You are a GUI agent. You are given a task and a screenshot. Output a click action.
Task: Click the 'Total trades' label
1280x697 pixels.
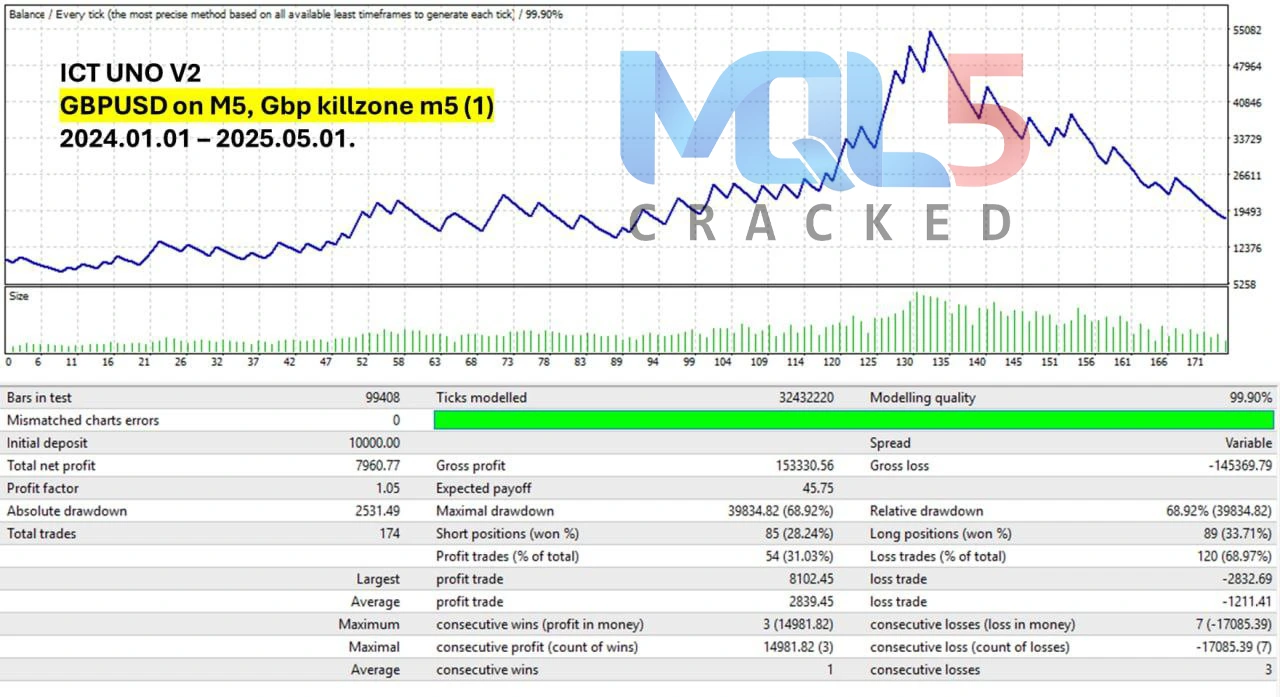(41, 533)
